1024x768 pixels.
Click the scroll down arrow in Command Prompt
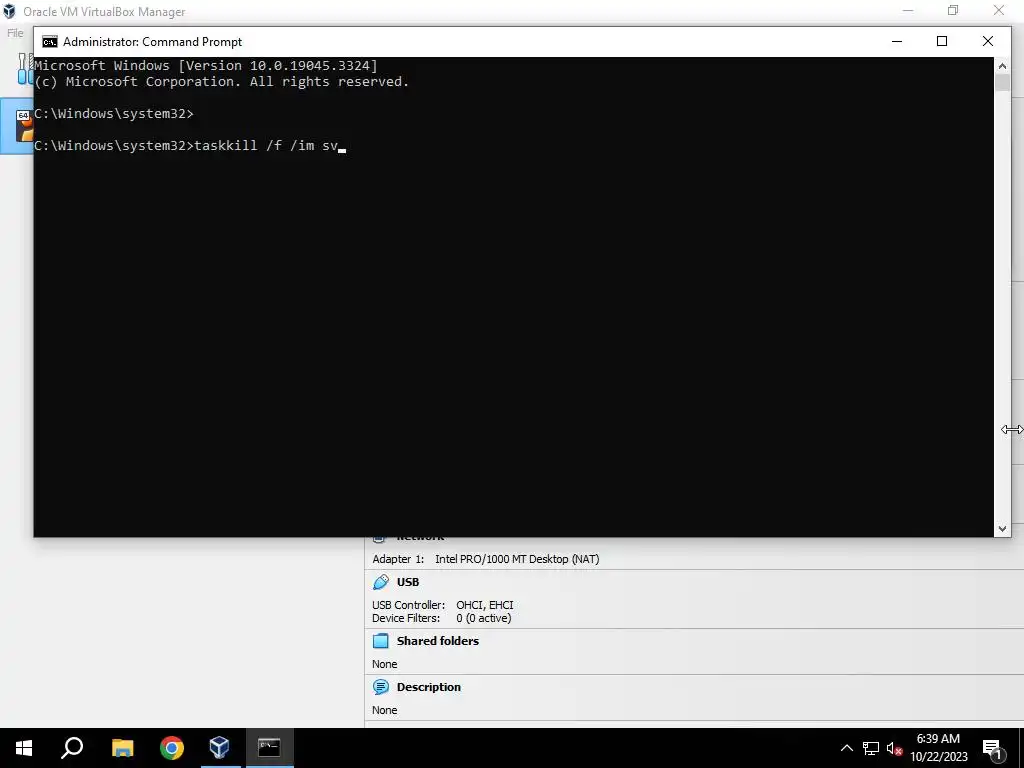tap(1002, 529)
